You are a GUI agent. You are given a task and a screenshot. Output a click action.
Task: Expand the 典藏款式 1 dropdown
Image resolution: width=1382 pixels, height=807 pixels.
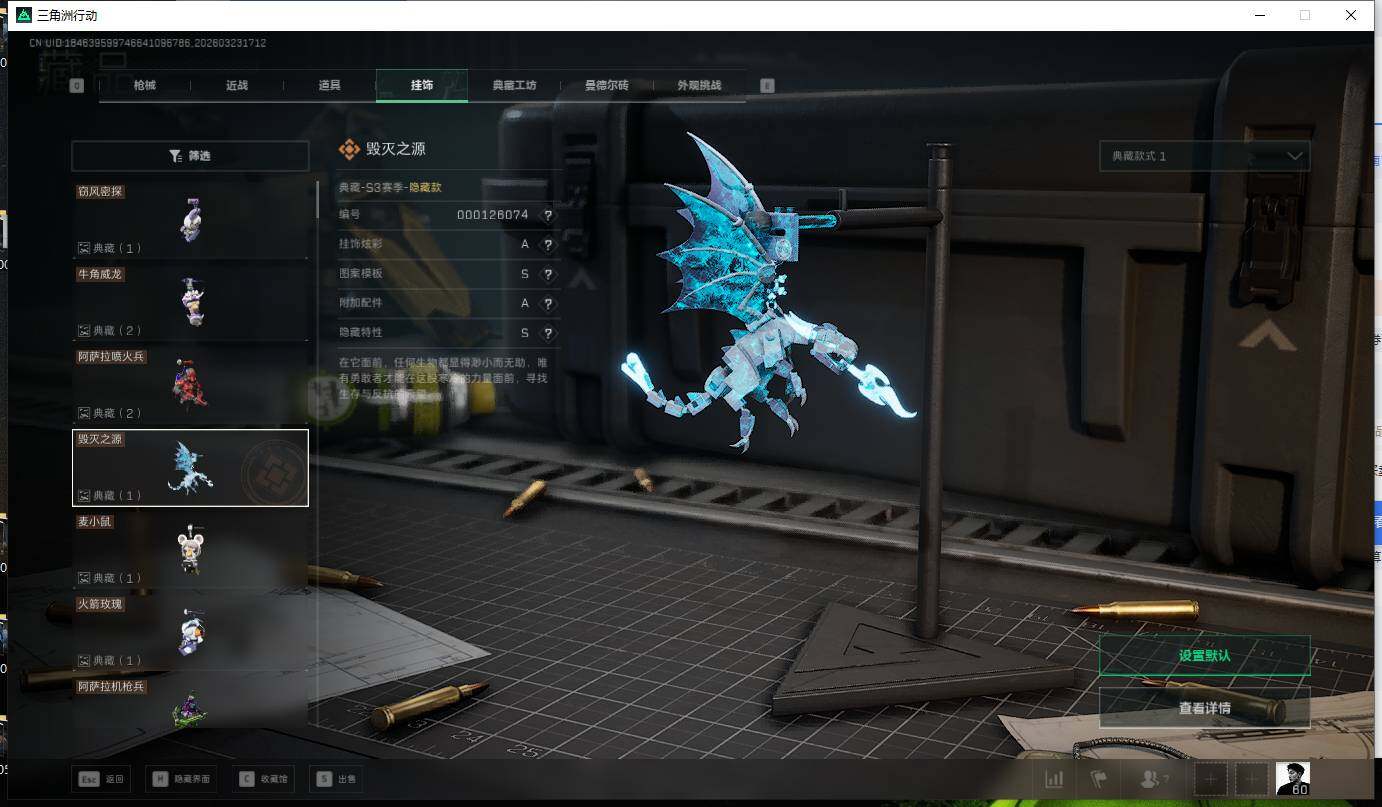[1204, 156]
